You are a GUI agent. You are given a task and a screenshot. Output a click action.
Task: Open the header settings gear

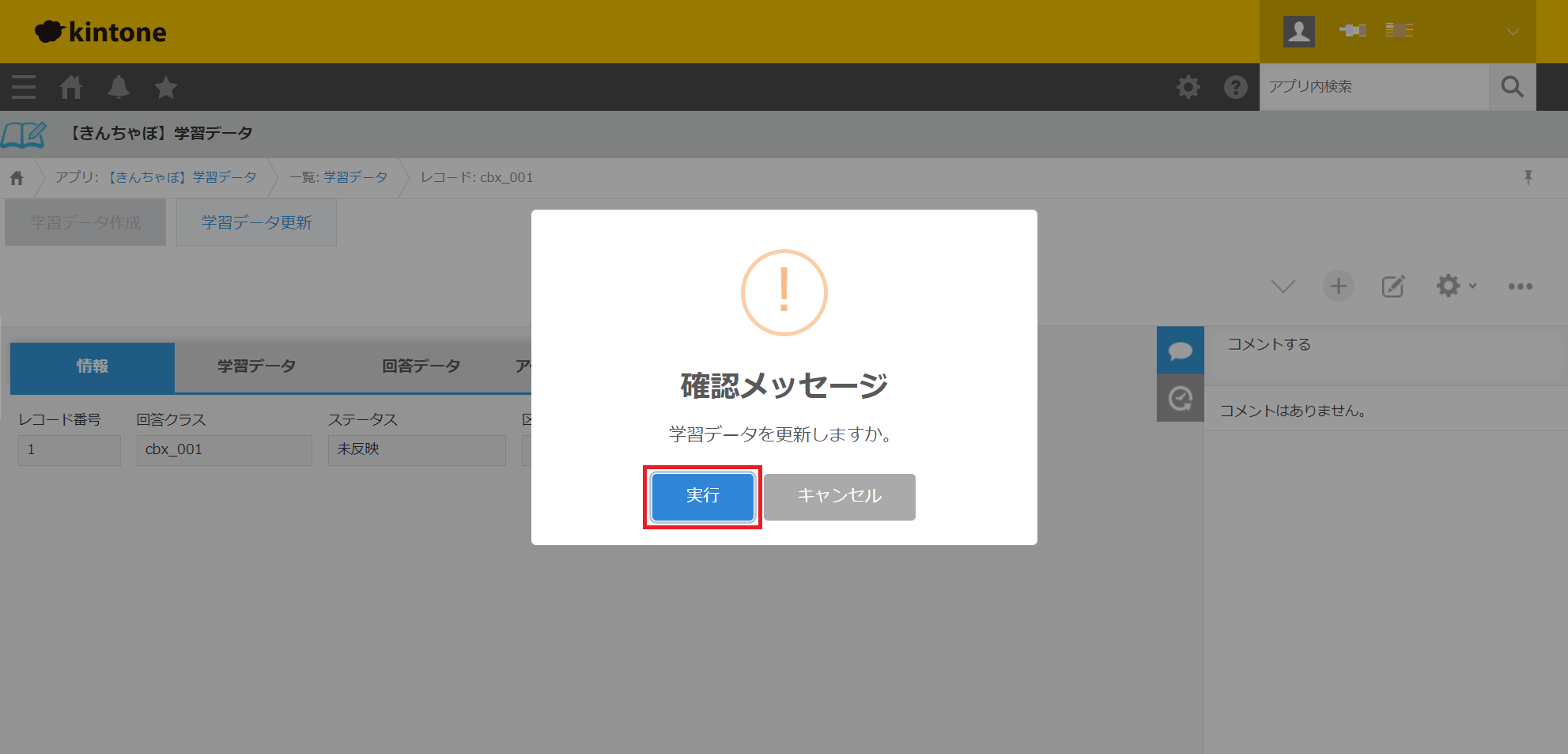1188,87
